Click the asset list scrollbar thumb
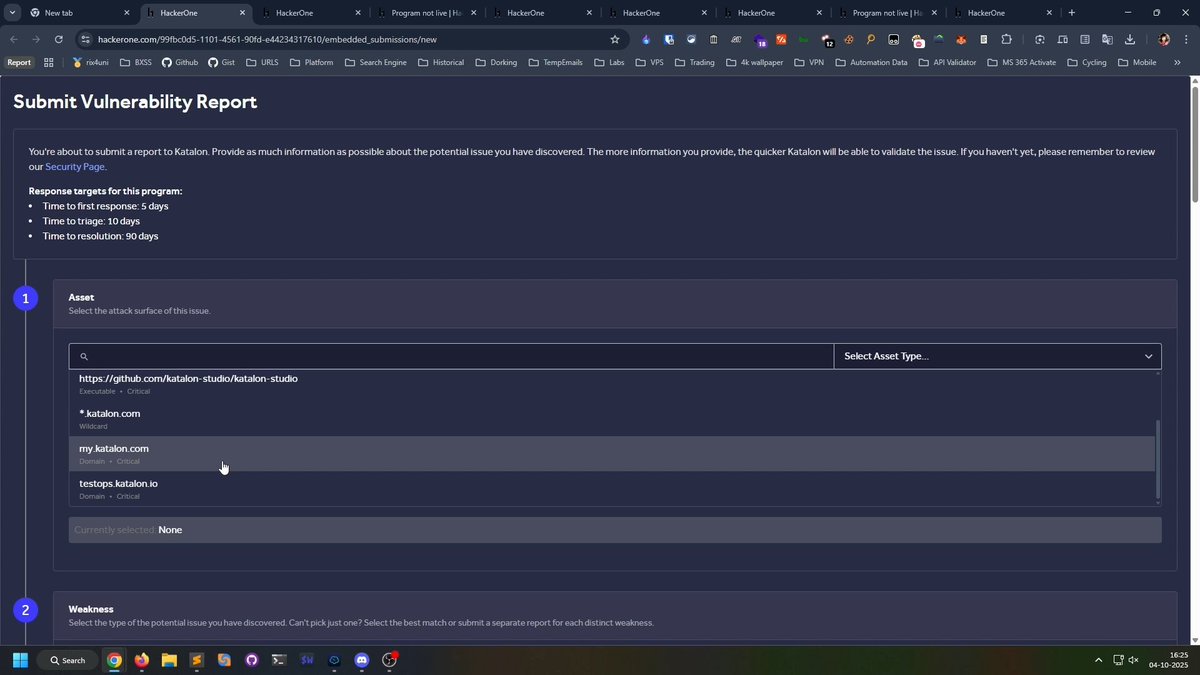Screen dimensions: 1200x675 [1158, 458]
